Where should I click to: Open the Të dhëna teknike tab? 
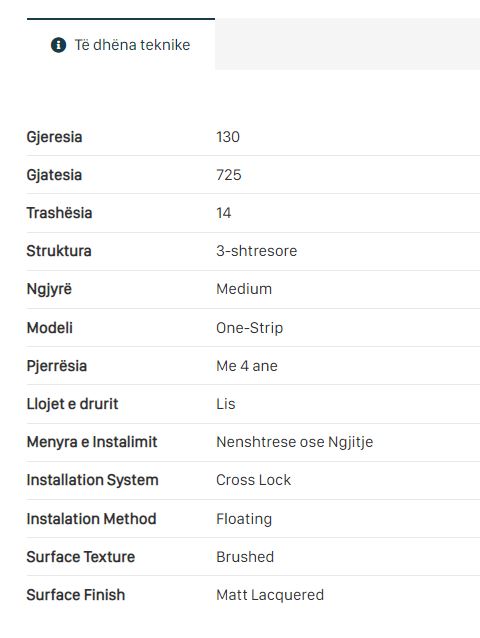[x=121, y=44]
